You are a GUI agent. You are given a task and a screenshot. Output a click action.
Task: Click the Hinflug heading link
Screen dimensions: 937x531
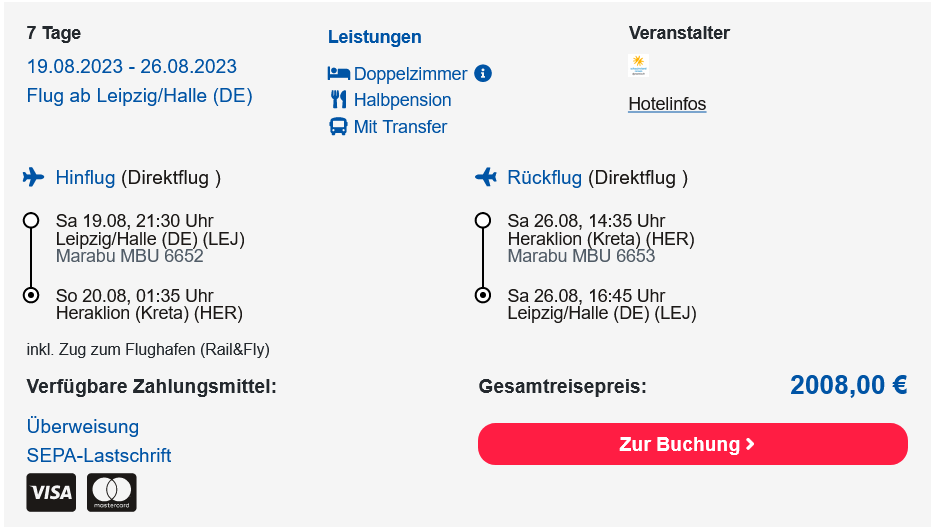click(85, 177)
